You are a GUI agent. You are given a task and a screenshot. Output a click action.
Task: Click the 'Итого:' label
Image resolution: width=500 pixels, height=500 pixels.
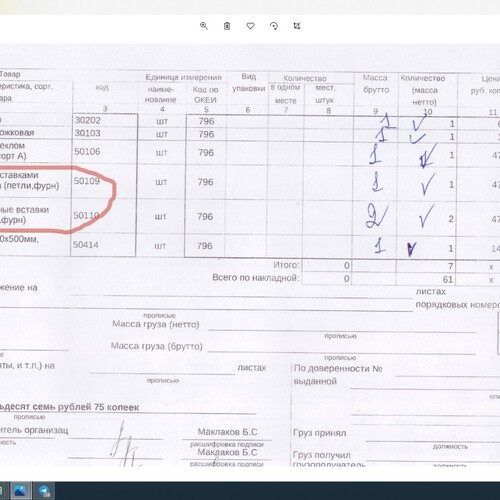286,265
